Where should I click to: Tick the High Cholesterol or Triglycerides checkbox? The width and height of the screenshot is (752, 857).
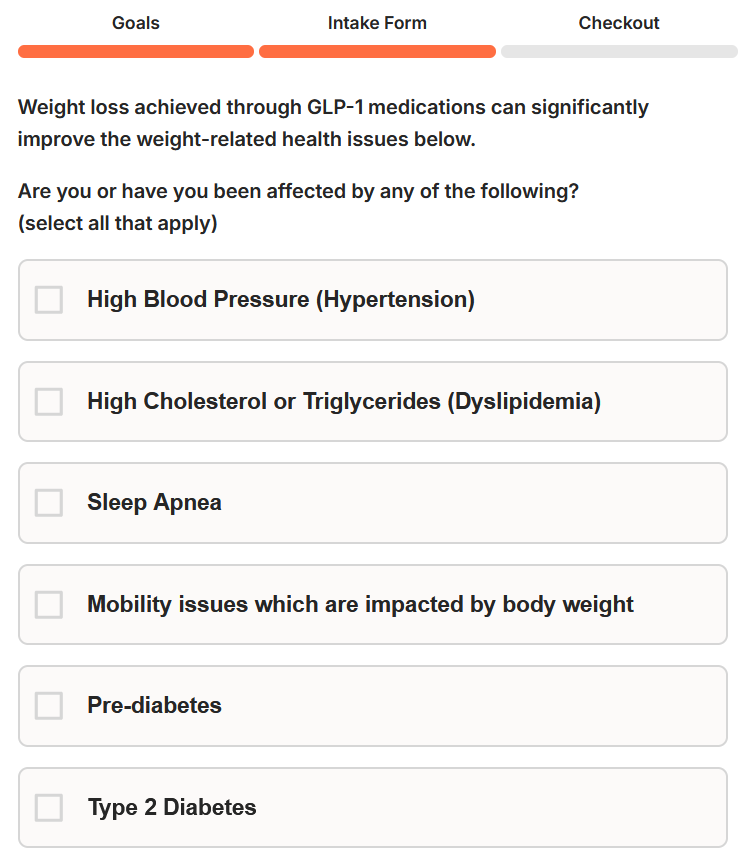click(x=49, y=402)
